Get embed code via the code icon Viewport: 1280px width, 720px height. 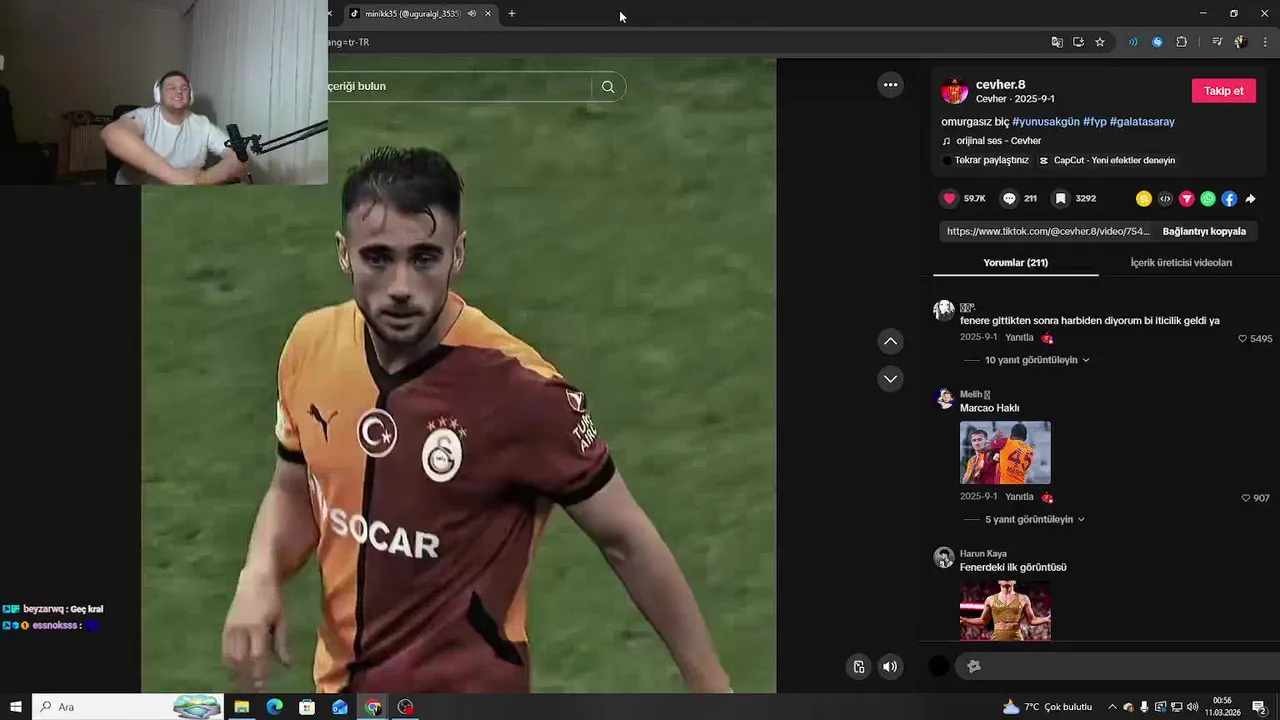pyautogui.click(x=1165, y=199)
